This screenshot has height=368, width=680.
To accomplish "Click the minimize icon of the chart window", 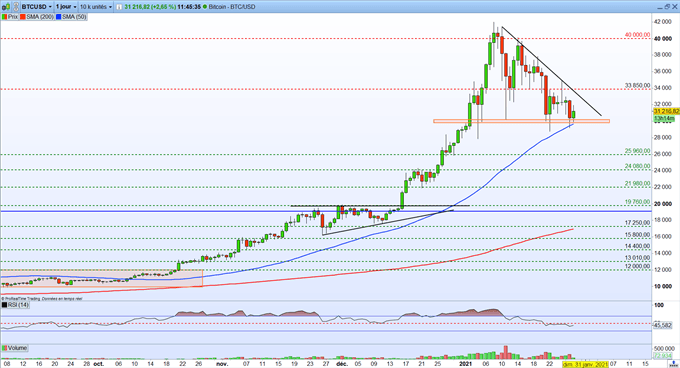I will tap(659, 7).
